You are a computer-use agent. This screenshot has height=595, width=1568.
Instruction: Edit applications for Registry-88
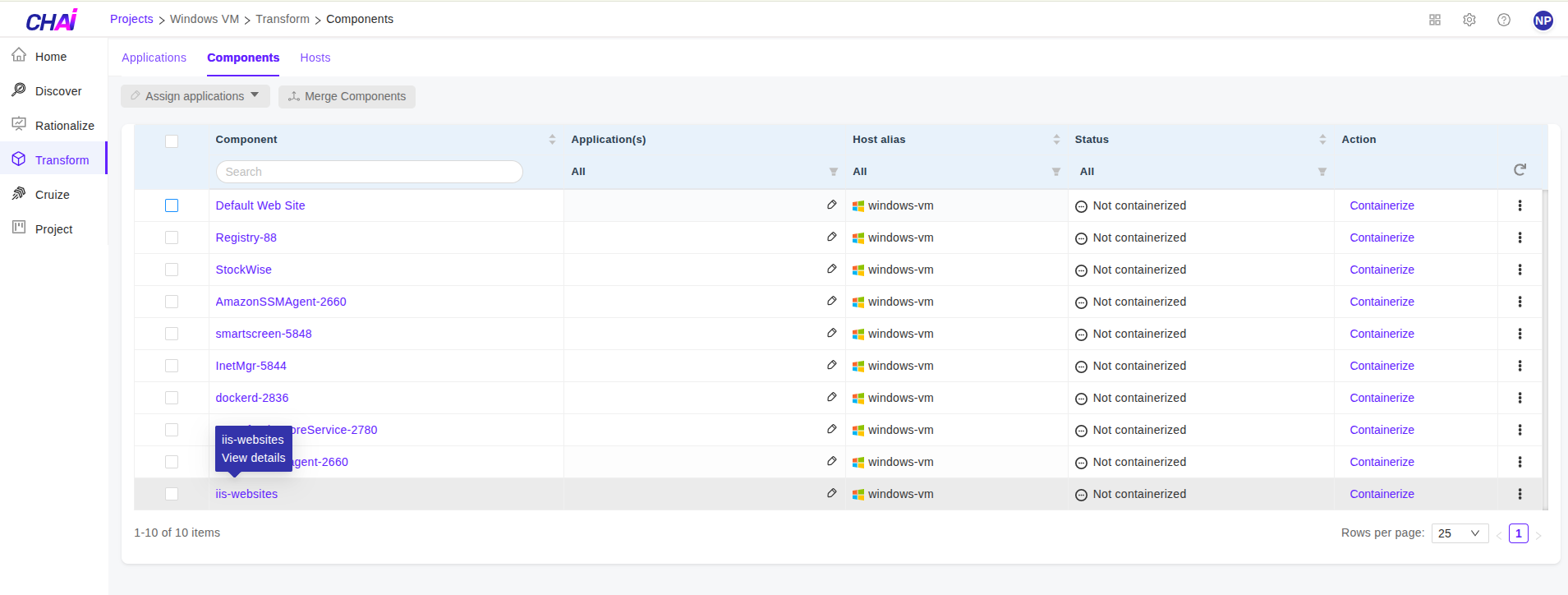831,237
